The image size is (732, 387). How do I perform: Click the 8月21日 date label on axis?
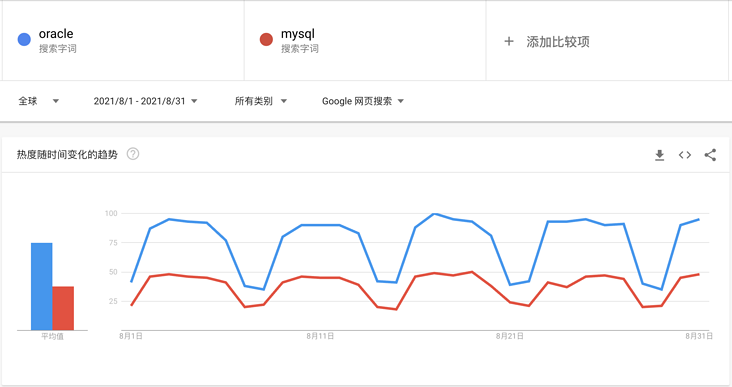pos(510,336)
